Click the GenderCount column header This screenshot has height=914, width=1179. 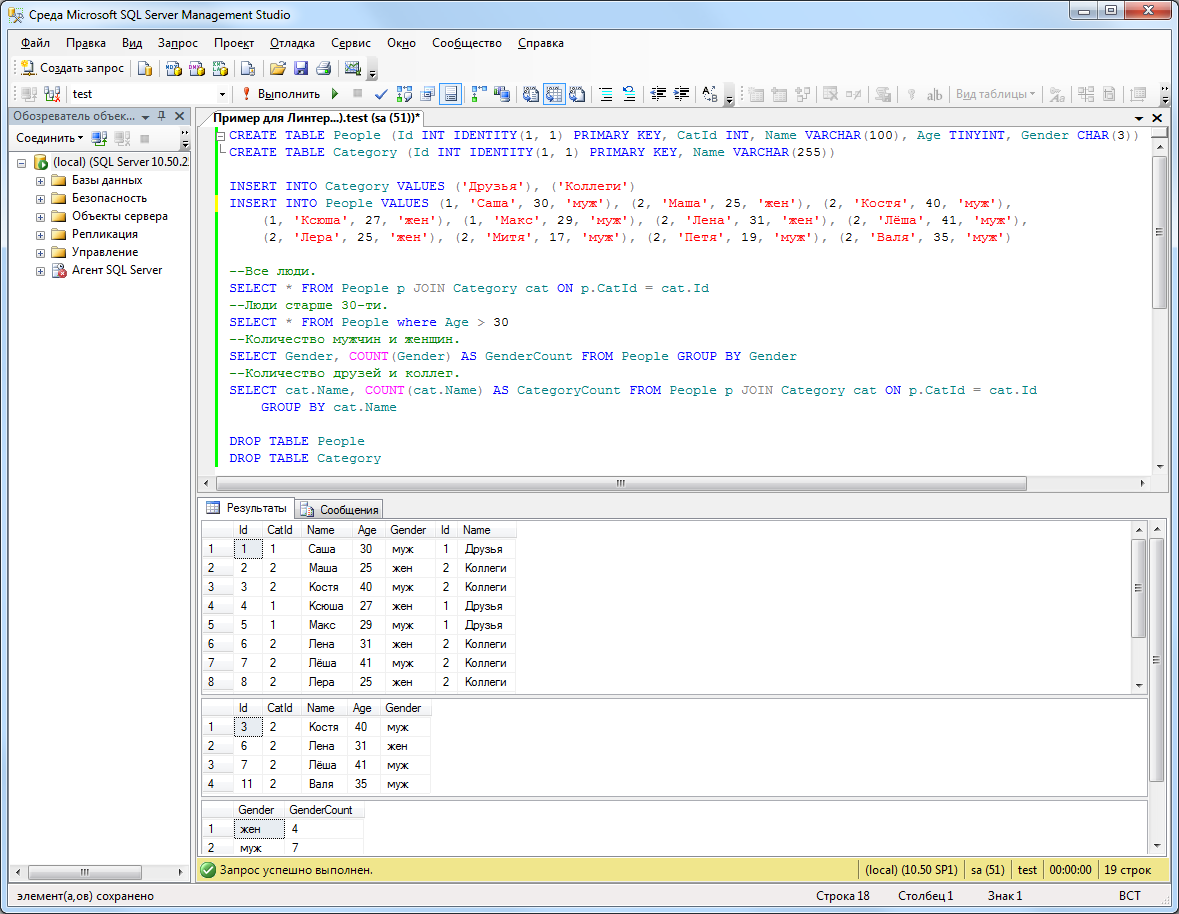coord(323,810)
